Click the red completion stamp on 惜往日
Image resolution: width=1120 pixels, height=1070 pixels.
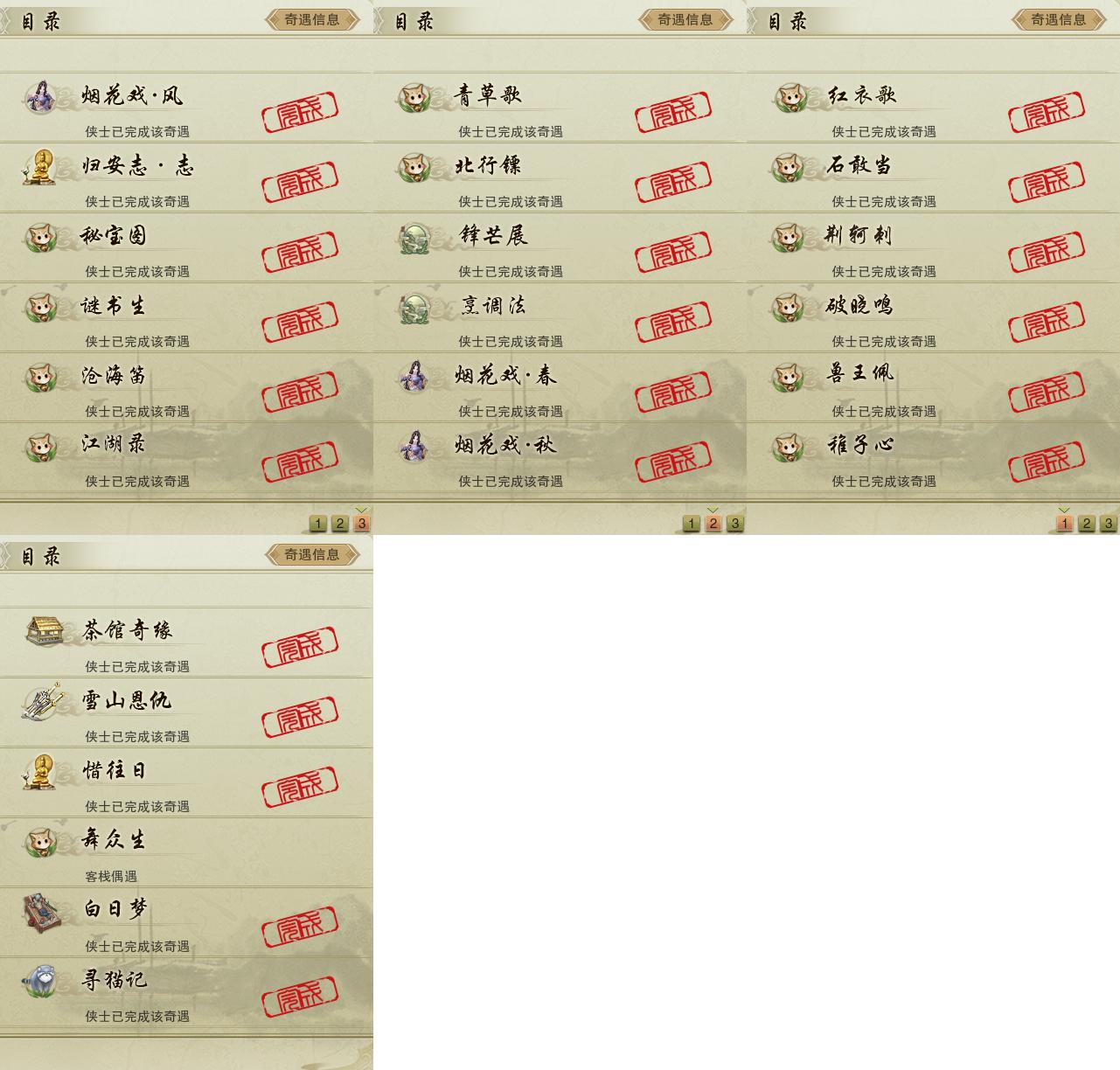pos(300,788)
